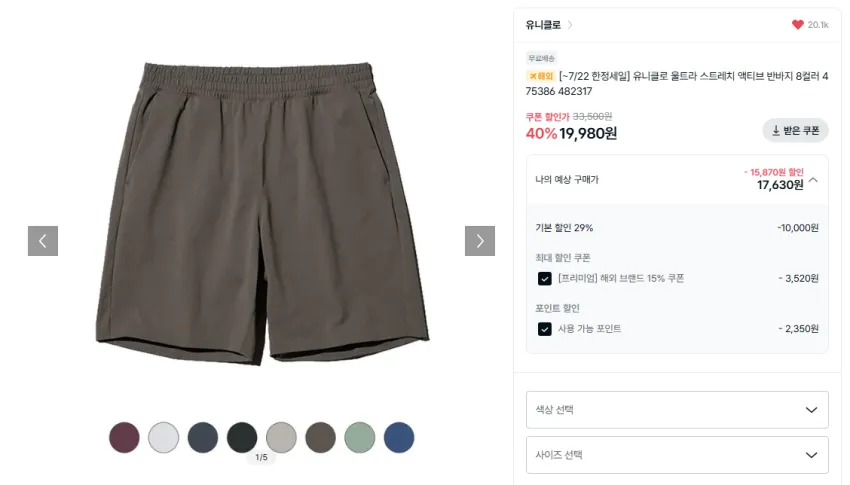Open the 색상 선택 dropdown
The width and height of the screenshot is (850, 485).
pos(677,410)
